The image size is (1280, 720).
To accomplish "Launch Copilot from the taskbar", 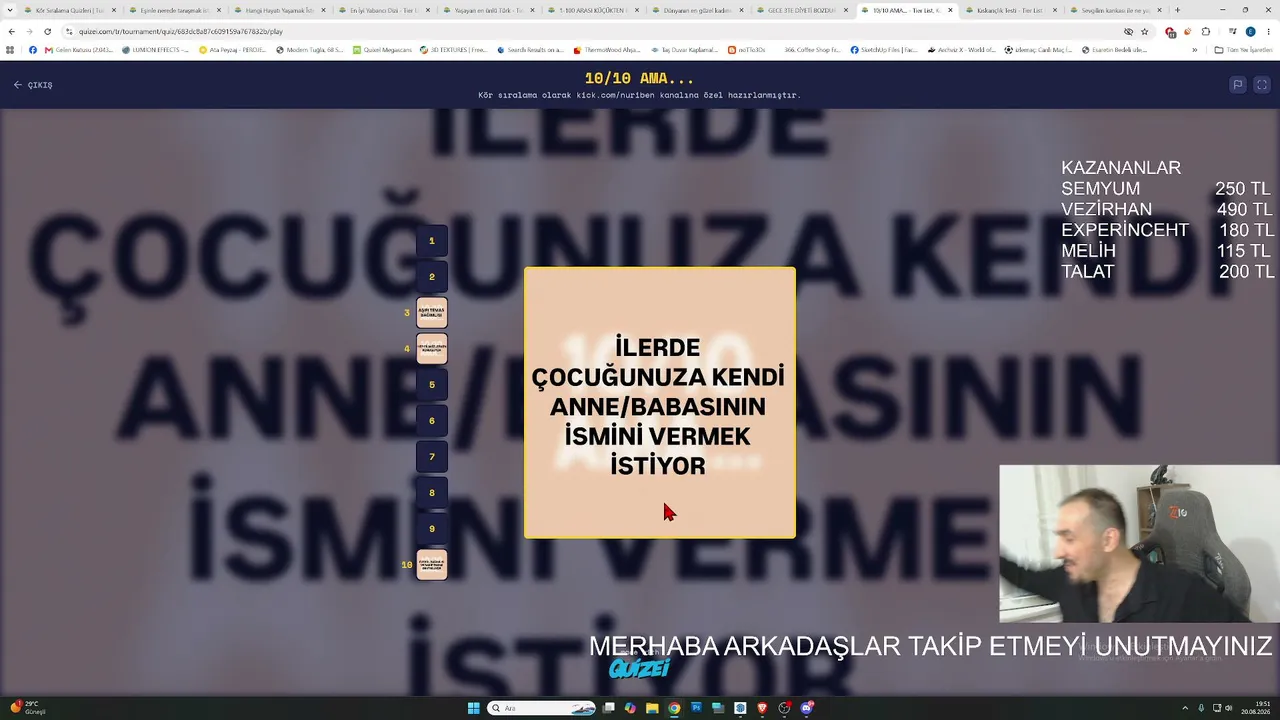I will [x=630, y=708].
